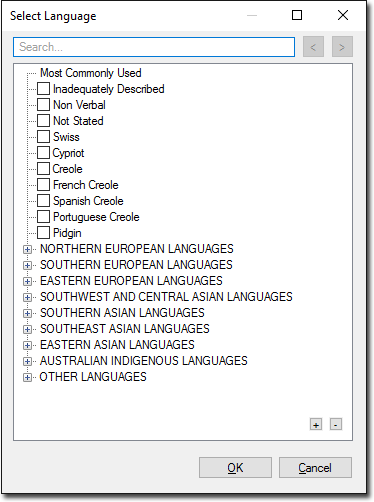374x502 pixels.
Task: Collapse all tree nodes with minus button
Action: point(336,425)
